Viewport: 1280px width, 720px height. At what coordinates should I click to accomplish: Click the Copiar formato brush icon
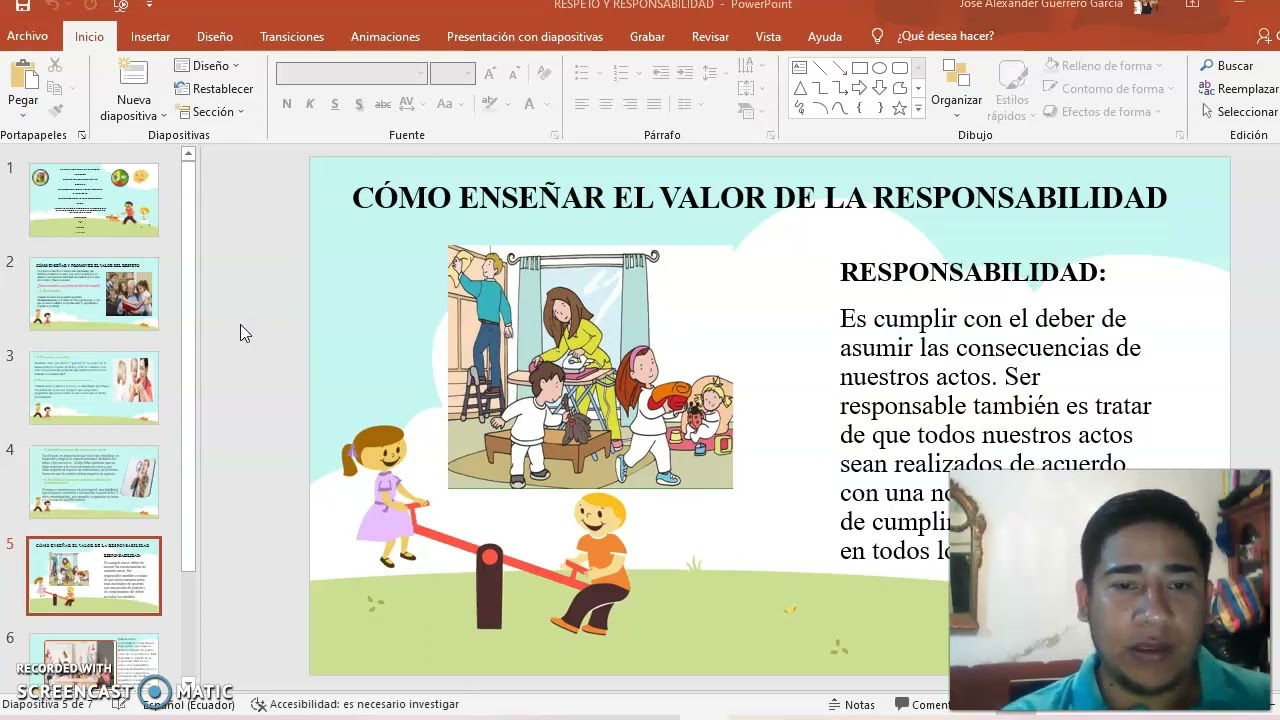pos(55,111)
